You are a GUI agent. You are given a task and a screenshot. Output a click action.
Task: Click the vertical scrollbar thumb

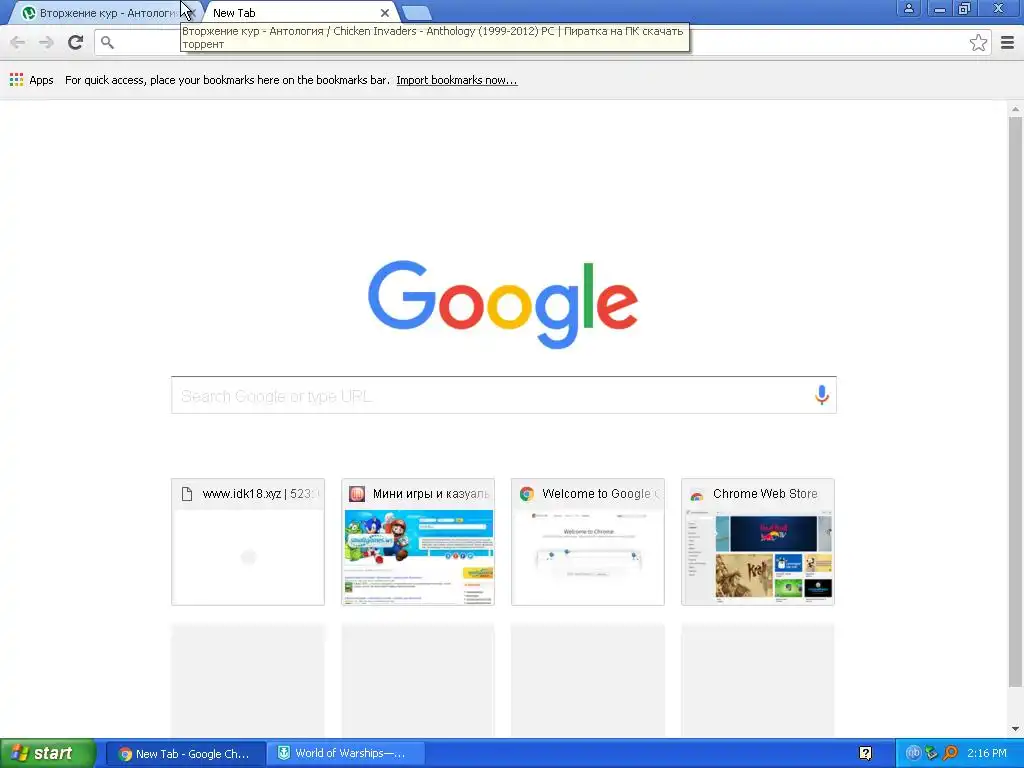(1015, 402)
